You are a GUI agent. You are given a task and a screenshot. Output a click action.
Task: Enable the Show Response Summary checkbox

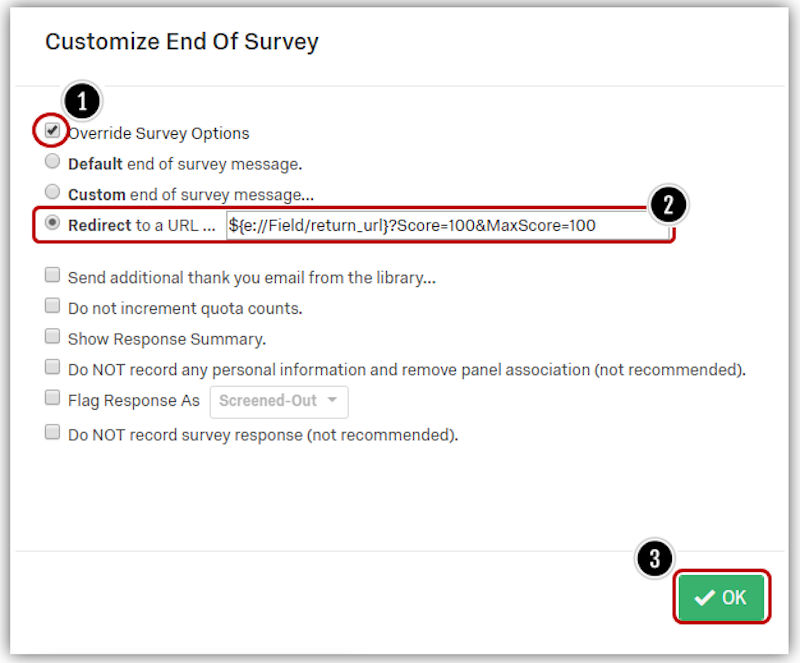pos(52,337)
